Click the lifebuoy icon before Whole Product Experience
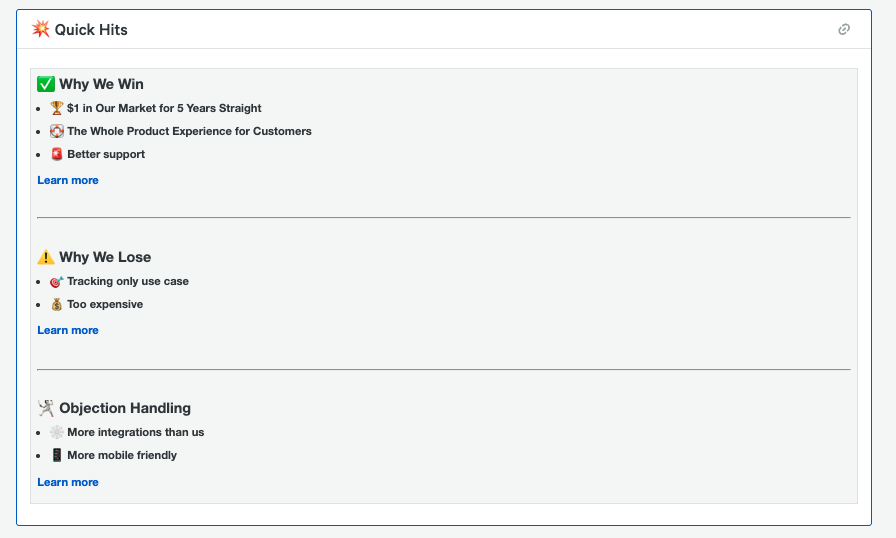The height and width of the screenshot is (538, 896). click(x=57, y=131)
